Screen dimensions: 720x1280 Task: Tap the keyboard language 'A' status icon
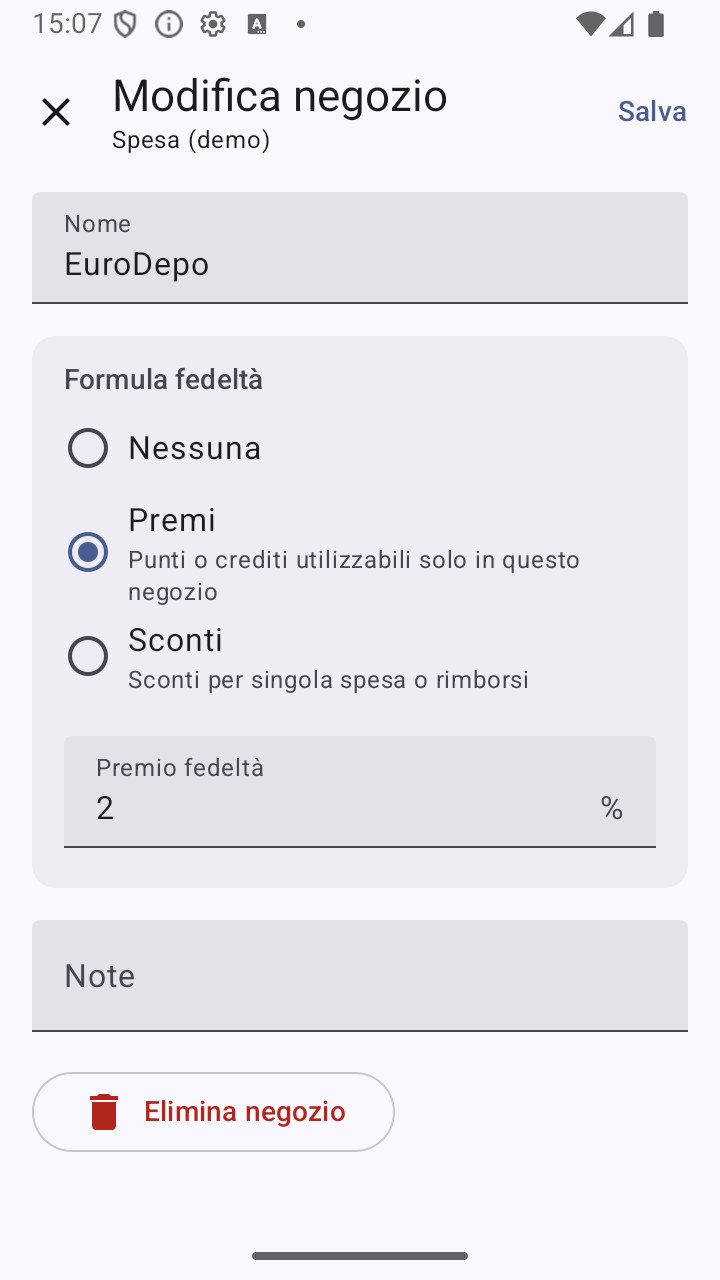point(257,25)
